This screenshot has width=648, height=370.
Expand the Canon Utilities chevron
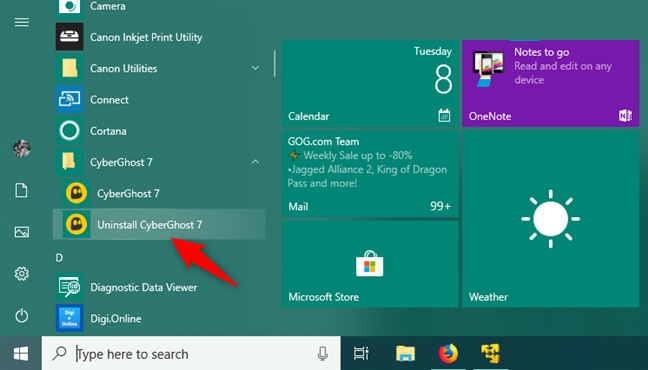(x=255, y=68)
